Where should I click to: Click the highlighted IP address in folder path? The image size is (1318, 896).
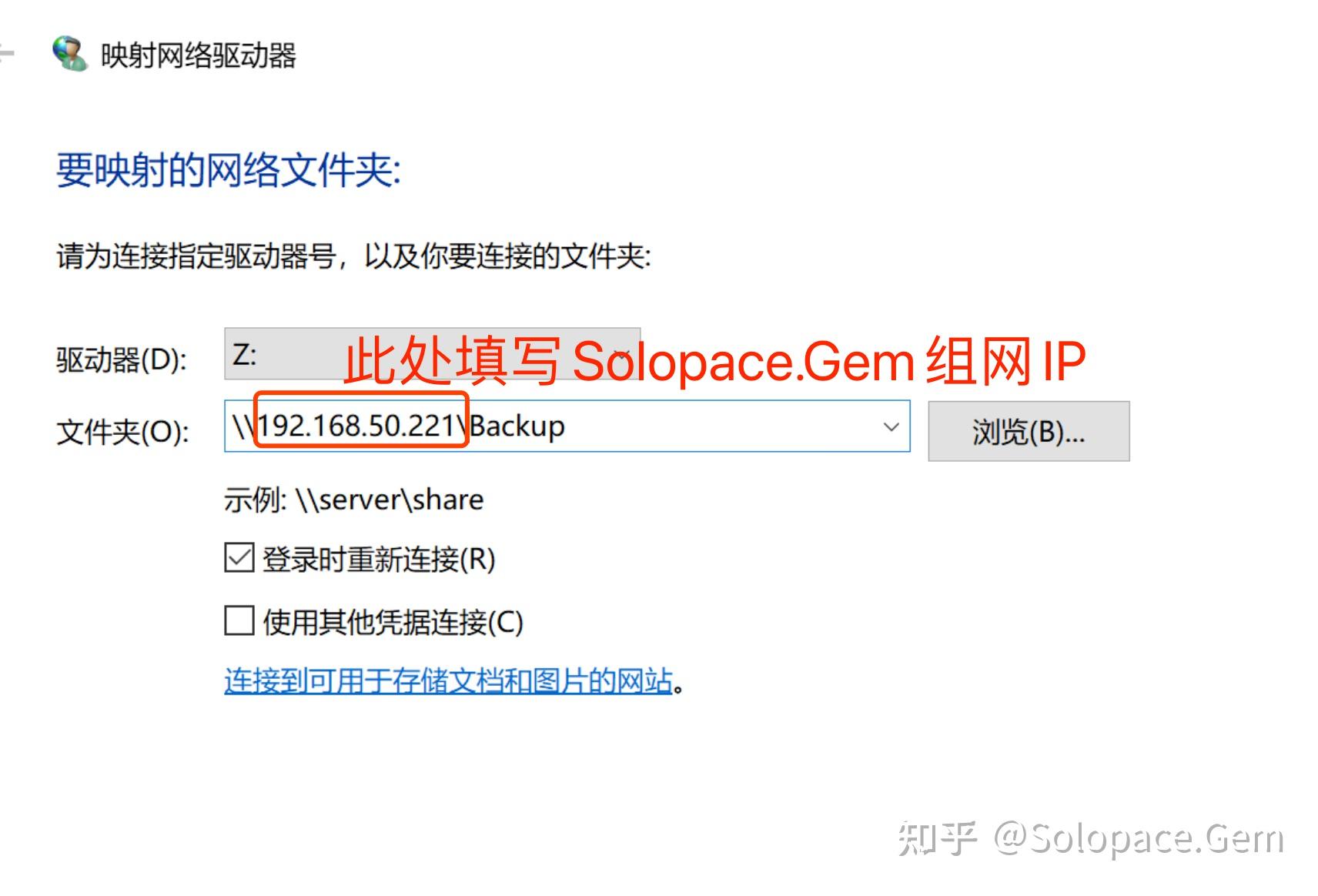point(358,426)
